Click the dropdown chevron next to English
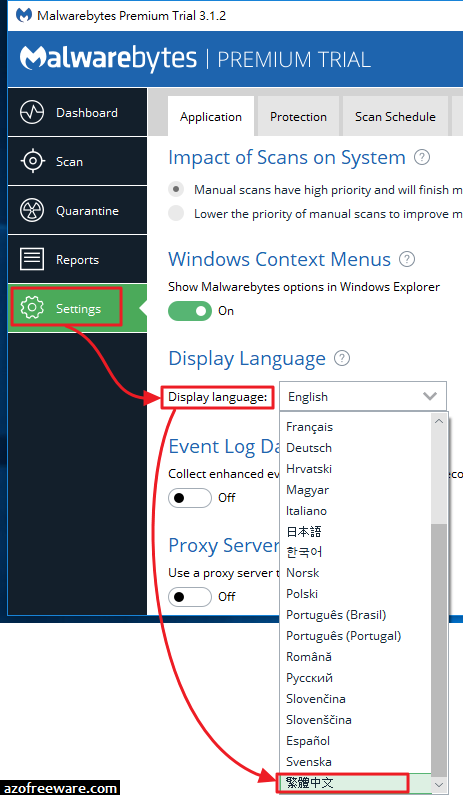Image resolution: width=463 pixels, height=795 pixels. point(430,396)
